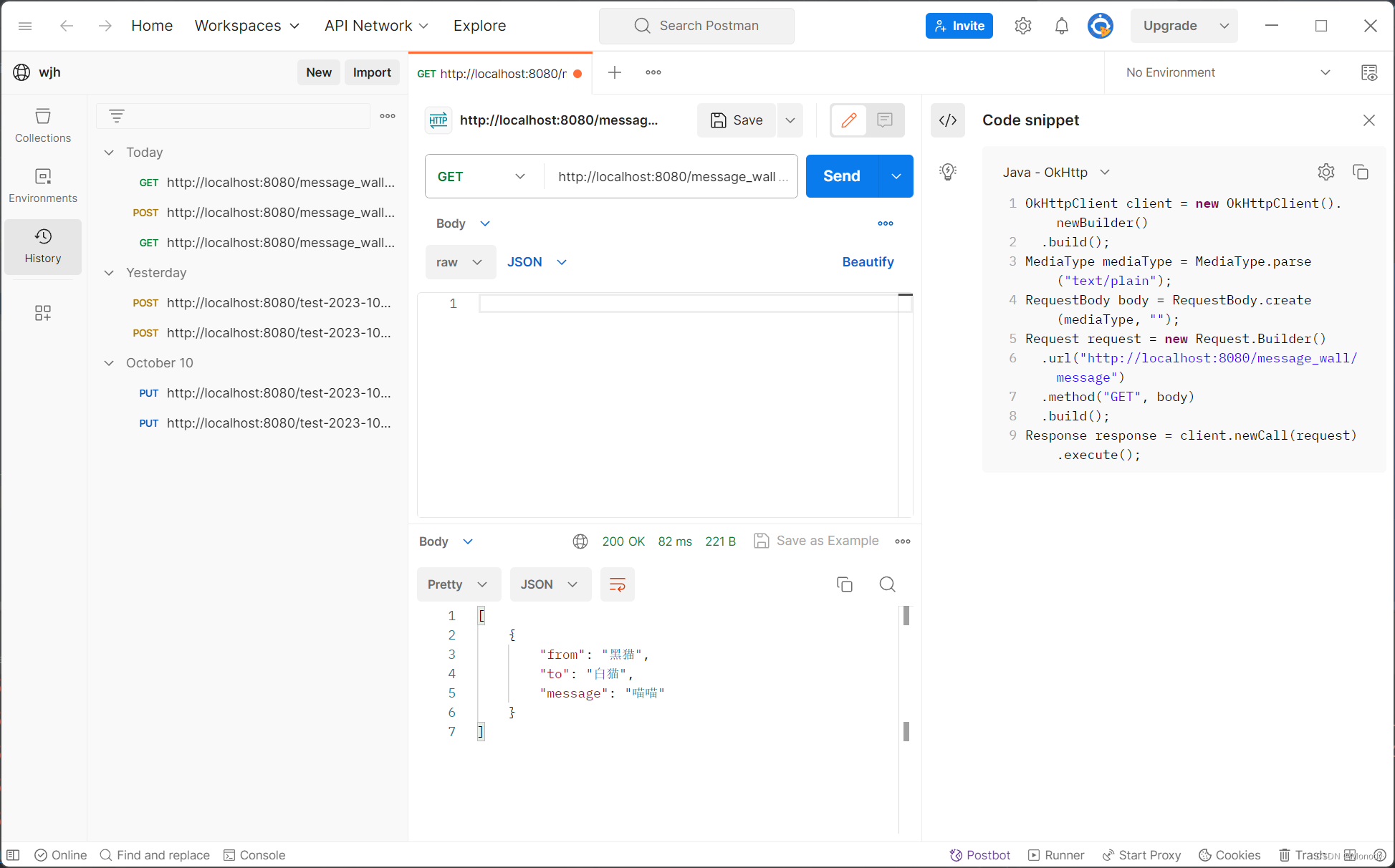Open the Runner in status bar

click(1056, 855)
